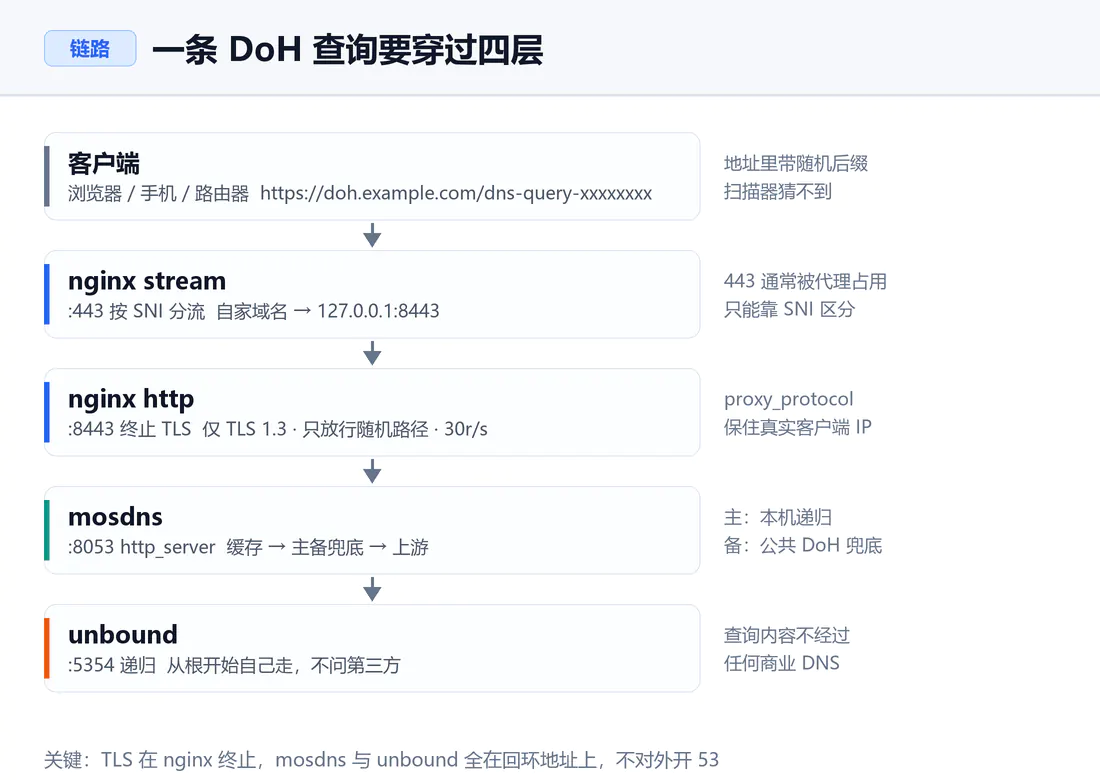1100x780 pixels.
Task: Select the unbound heading
Action: click(x=123, y=635)
